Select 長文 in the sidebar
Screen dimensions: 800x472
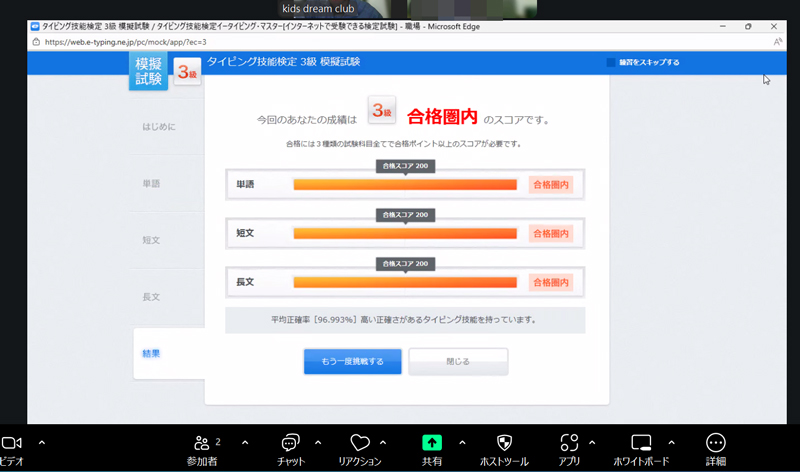tap(151, 296)
